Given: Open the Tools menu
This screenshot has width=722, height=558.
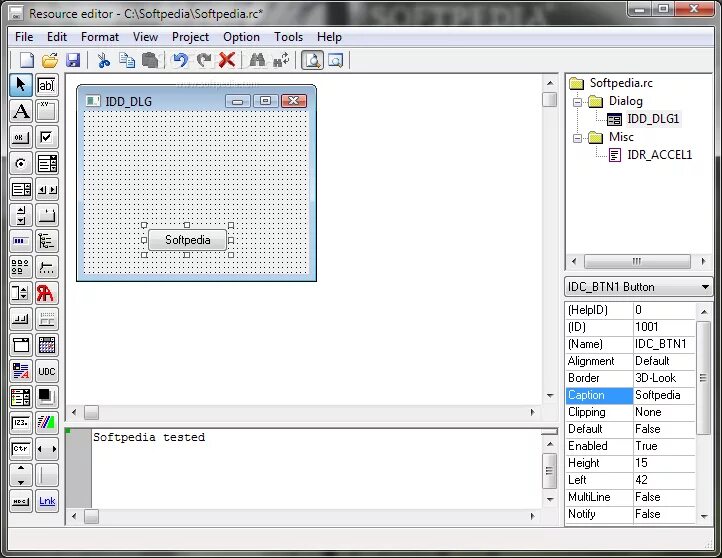Looking at the screenshot, I should pos(288,37).
